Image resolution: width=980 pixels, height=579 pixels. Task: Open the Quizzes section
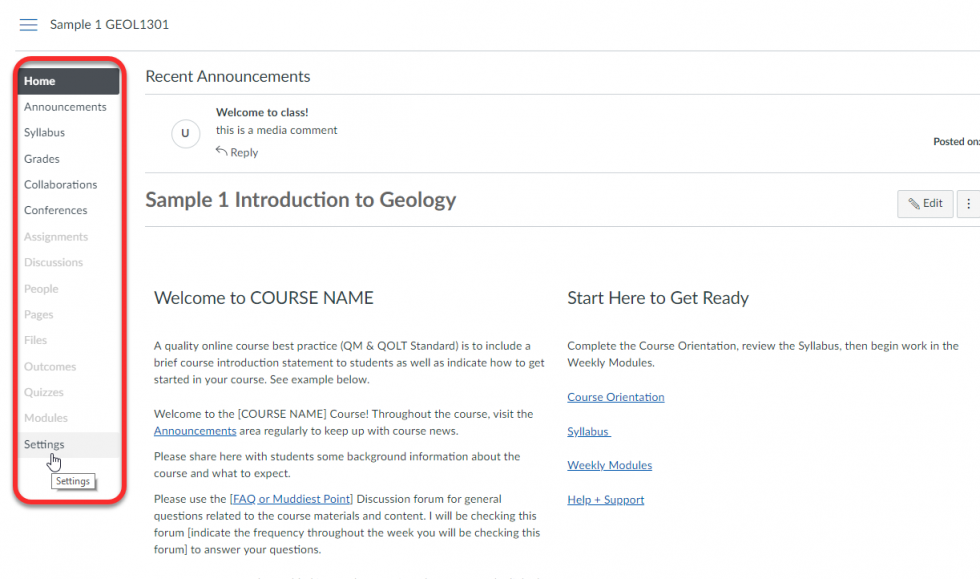click(43, 392)
